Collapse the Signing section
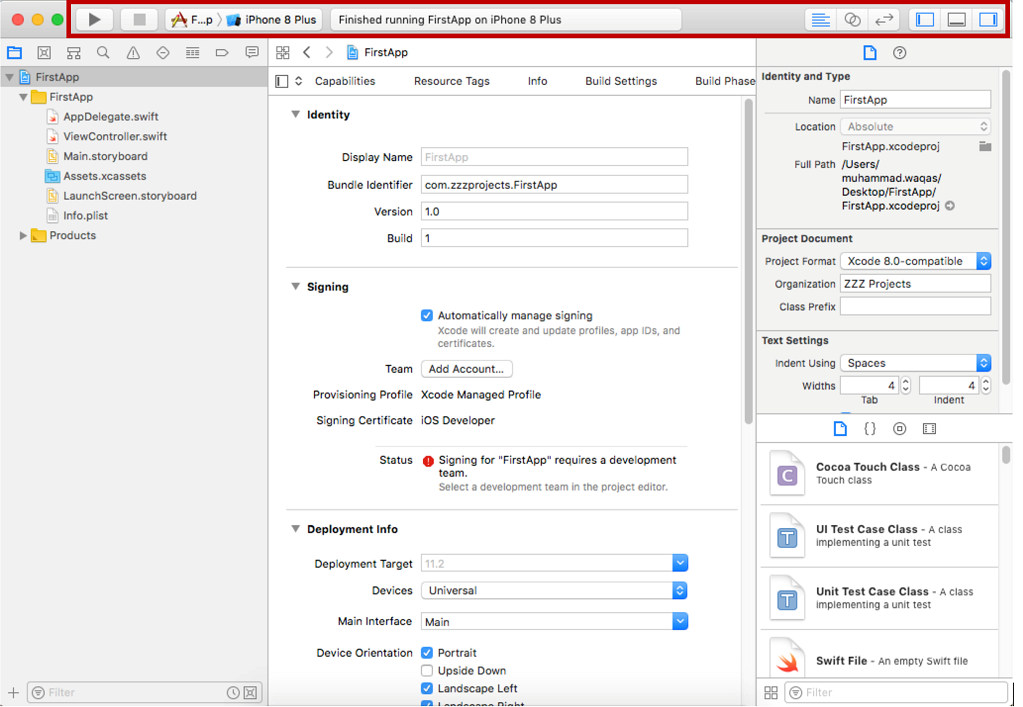The image size is (1023, 707). coord(296,287)
